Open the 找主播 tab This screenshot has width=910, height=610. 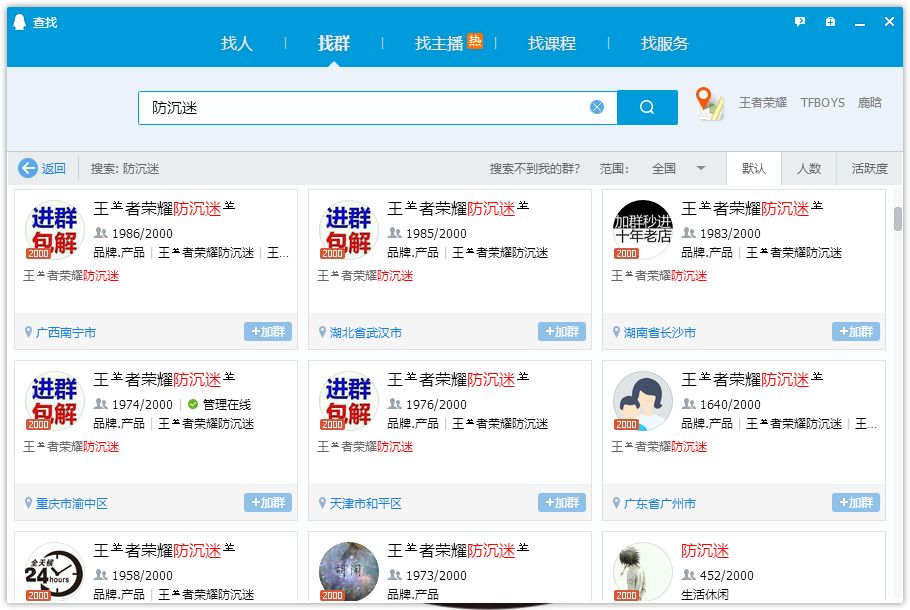(x=439, y=43)
